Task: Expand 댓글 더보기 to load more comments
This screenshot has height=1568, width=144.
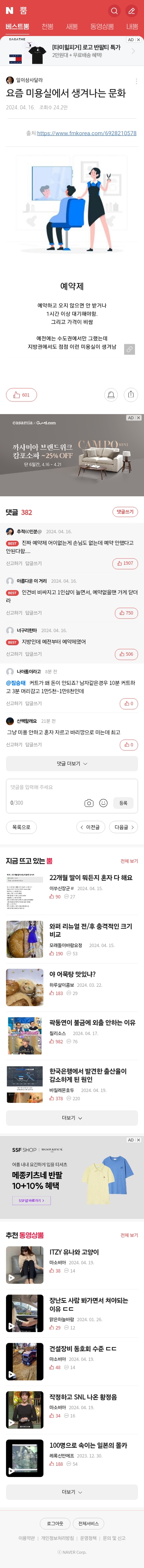Action: click(72, 763)
